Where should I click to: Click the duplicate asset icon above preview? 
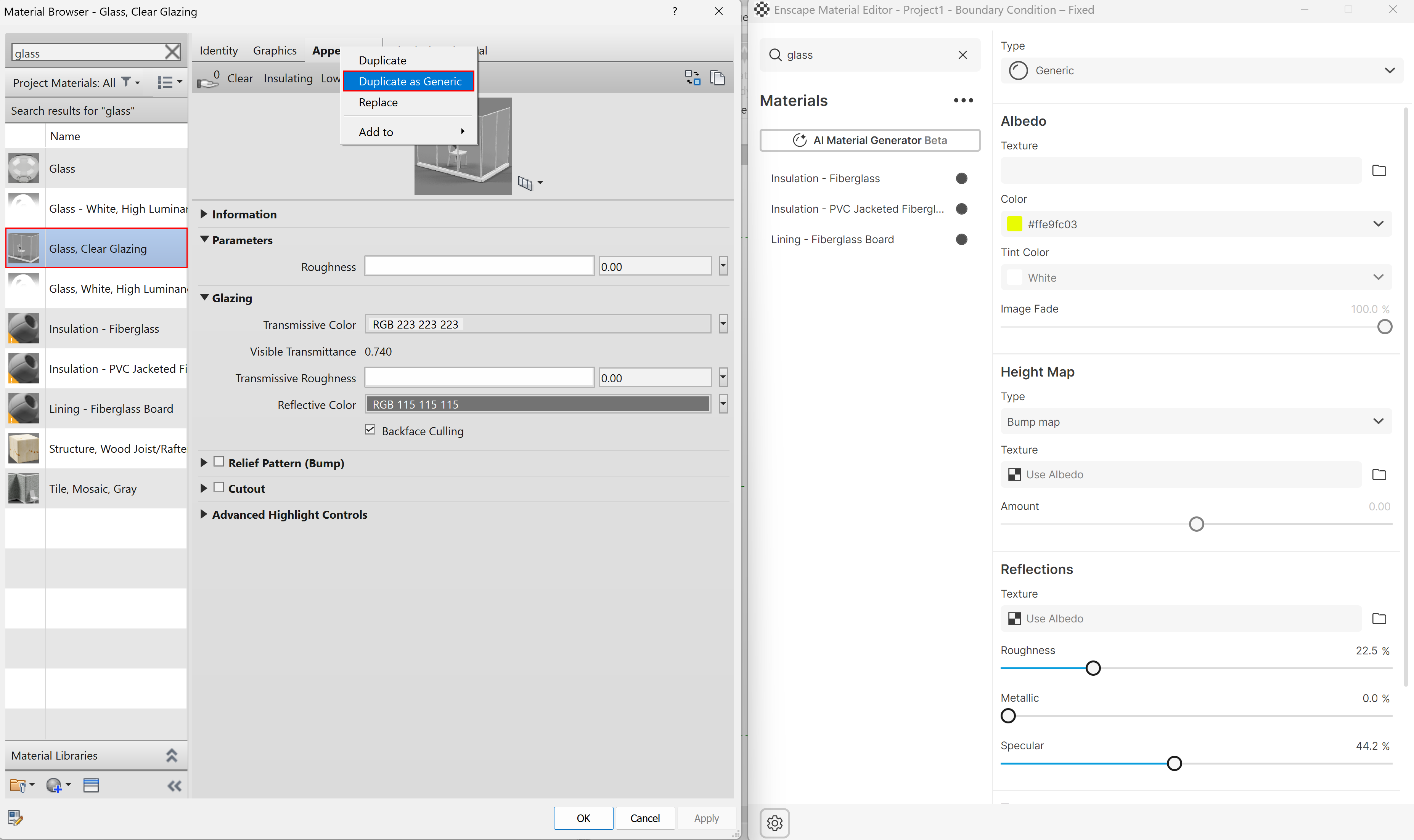(x=717, y=77)
